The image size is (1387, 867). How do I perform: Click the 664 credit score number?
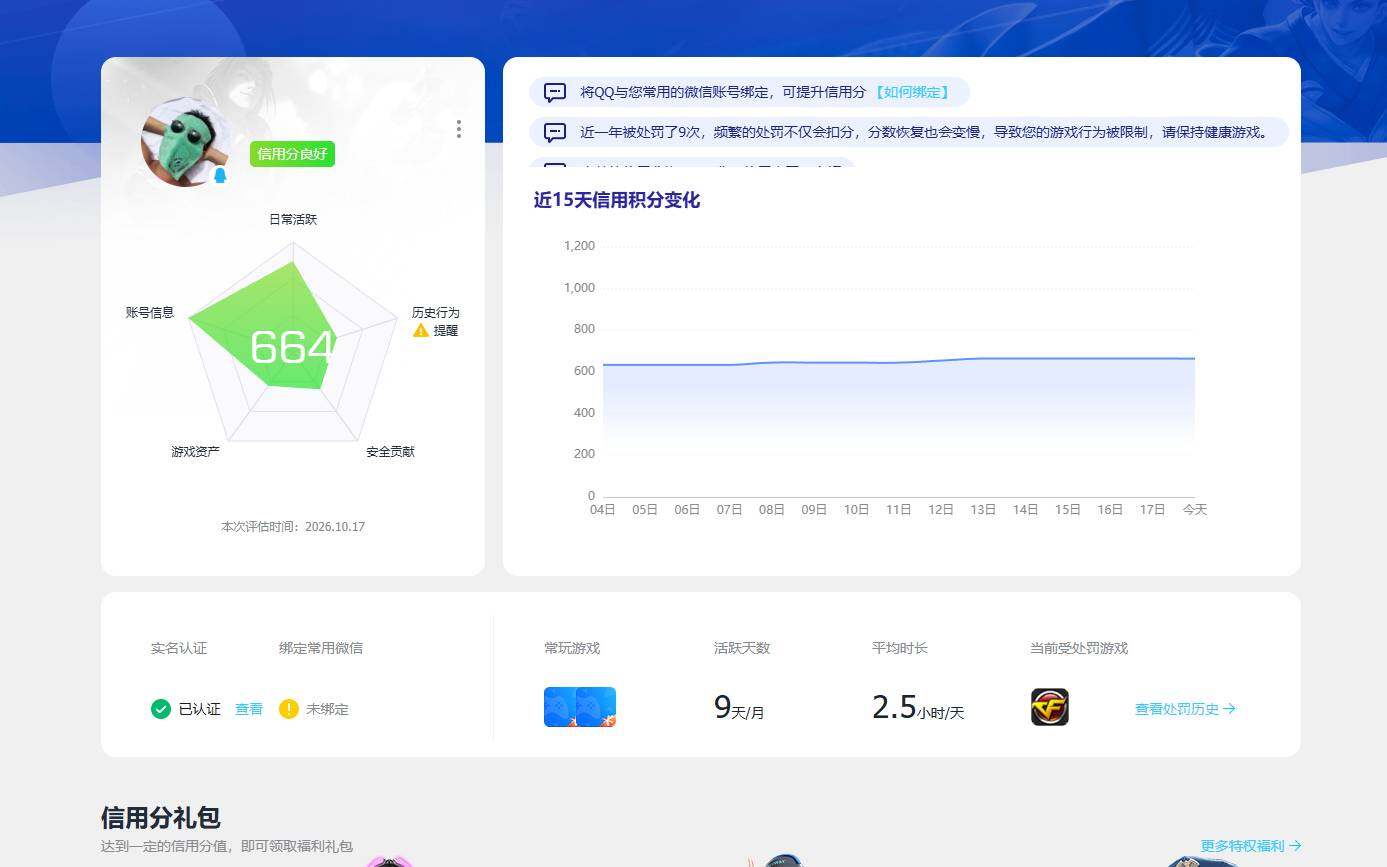[292, 348]
